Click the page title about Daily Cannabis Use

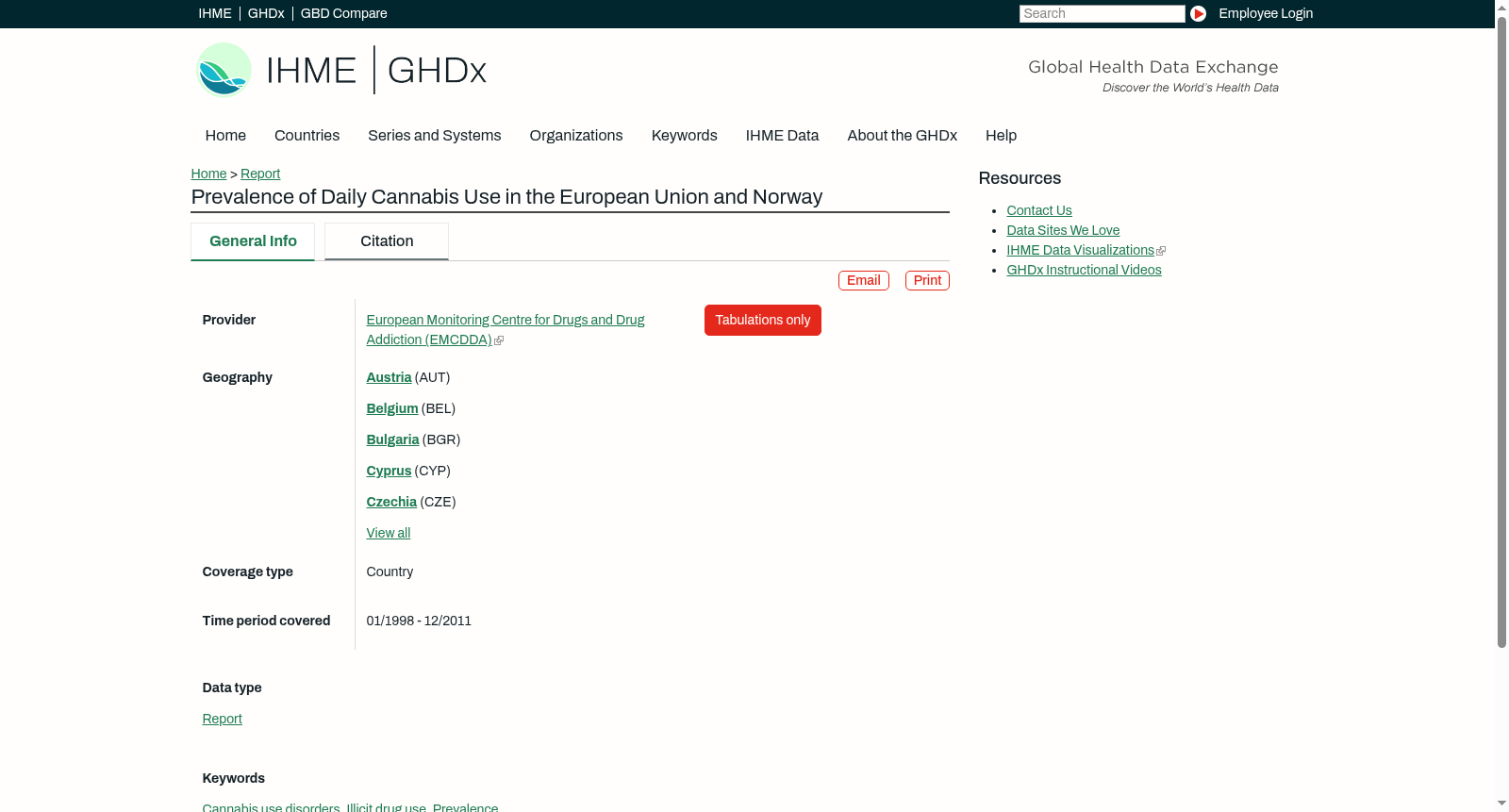[x=506, y=197]
